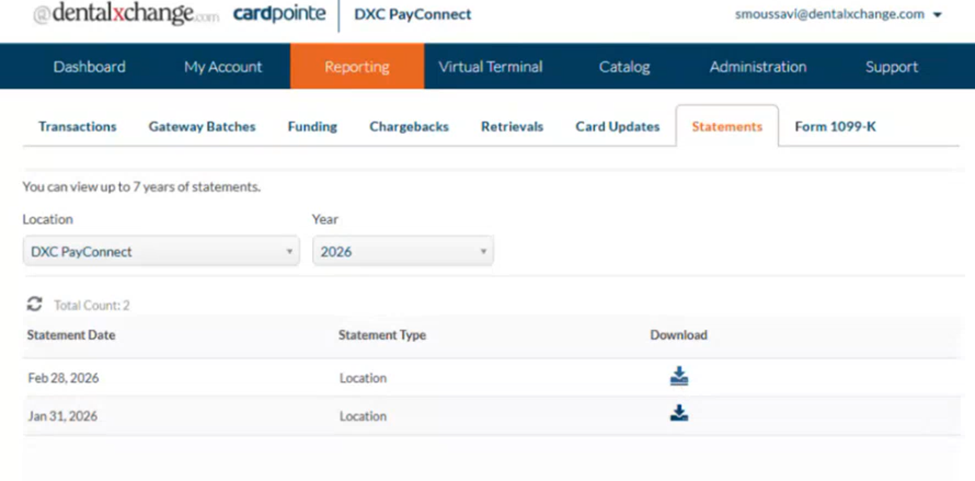Image resolution: width=975 pixels, height=481 pixels.
Task: Select the Statements tab
Action: pyautogui.click(x=727, y=127)
